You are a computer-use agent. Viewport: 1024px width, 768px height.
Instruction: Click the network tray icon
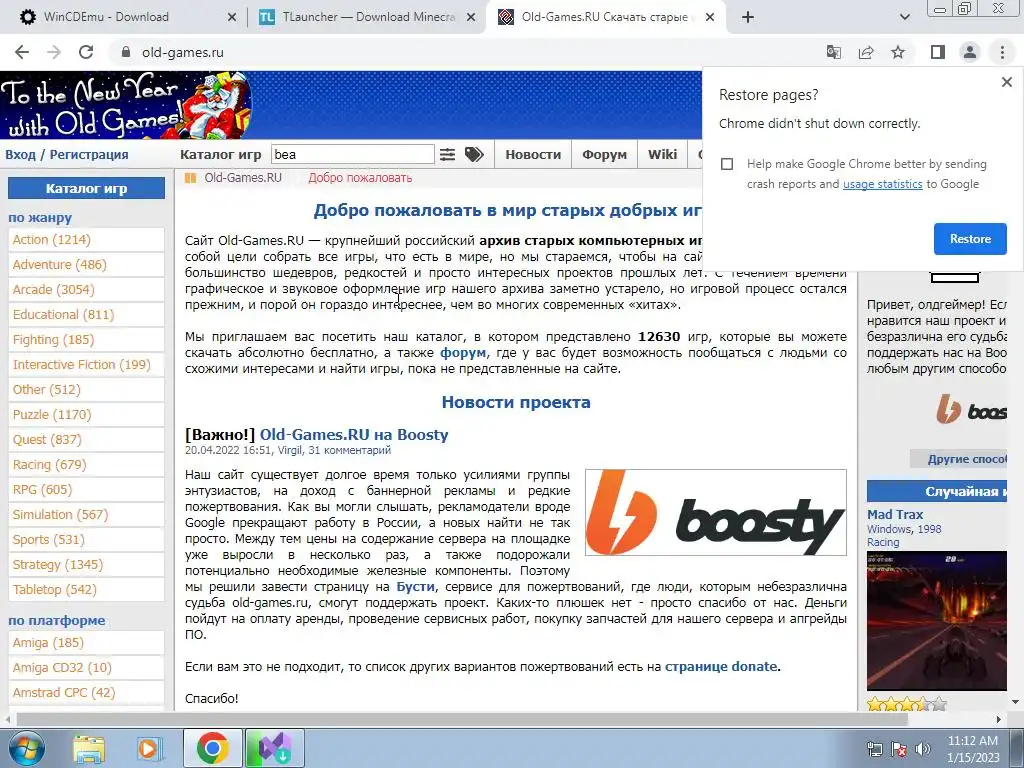click(x=874, y=749)
